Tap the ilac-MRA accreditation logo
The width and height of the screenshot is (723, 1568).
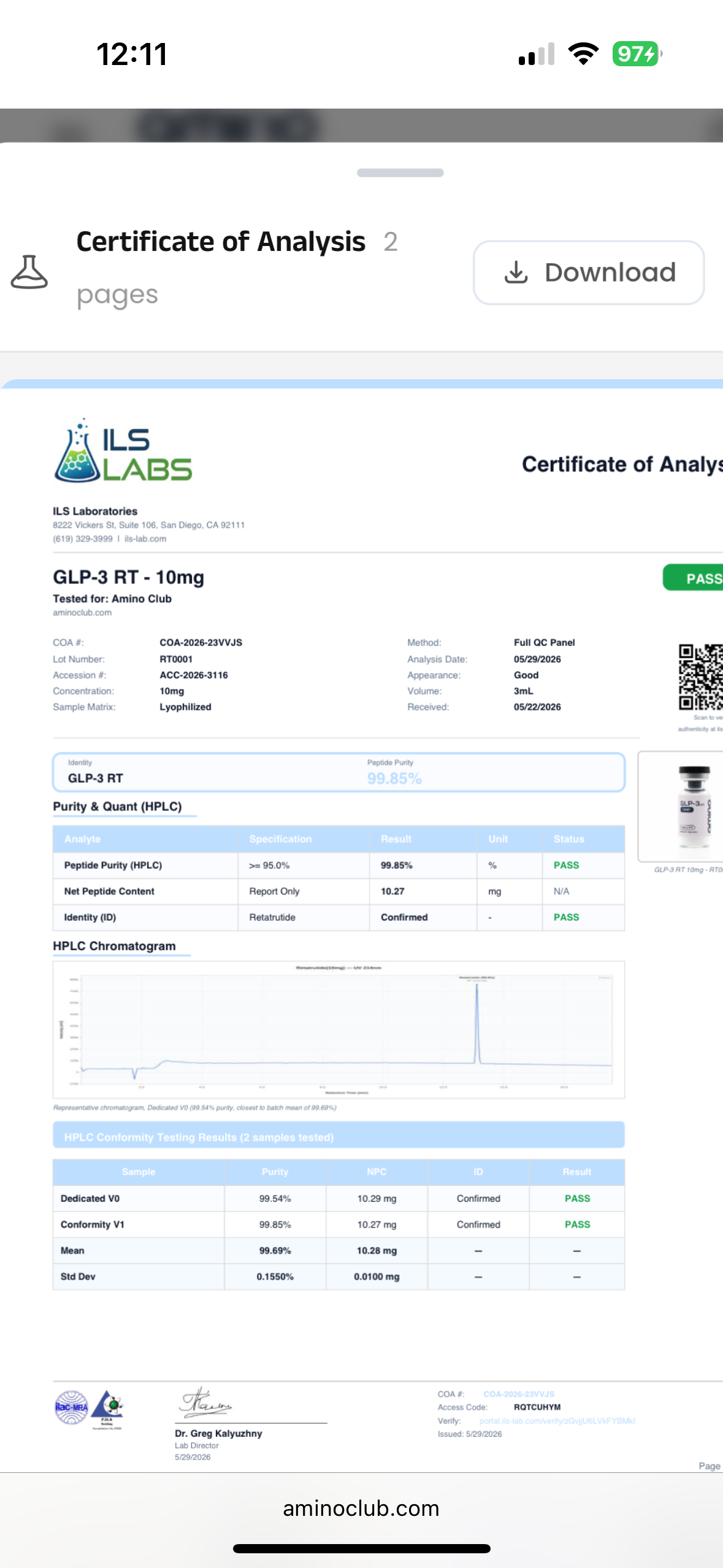[x=72, y=1407]
